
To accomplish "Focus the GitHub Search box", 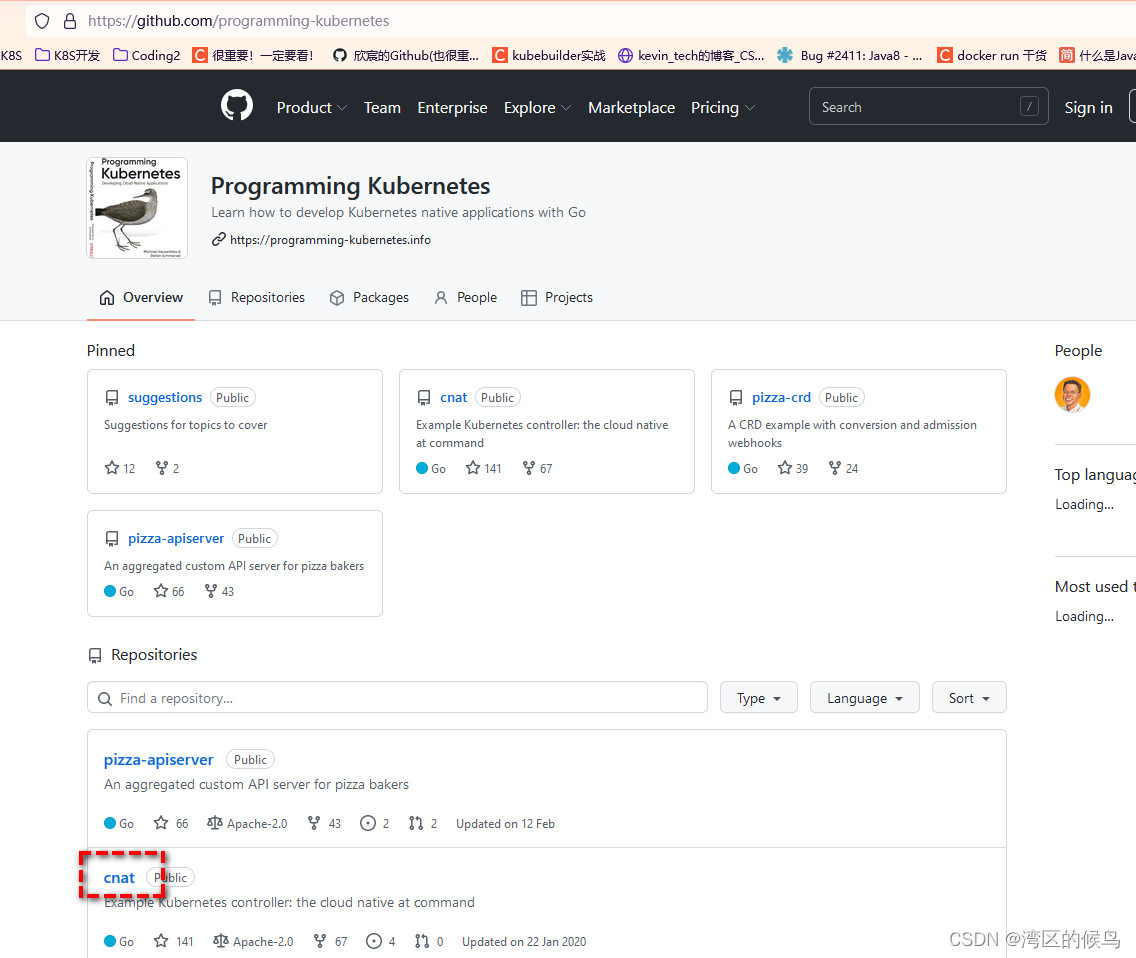I will tap(928, 107).
